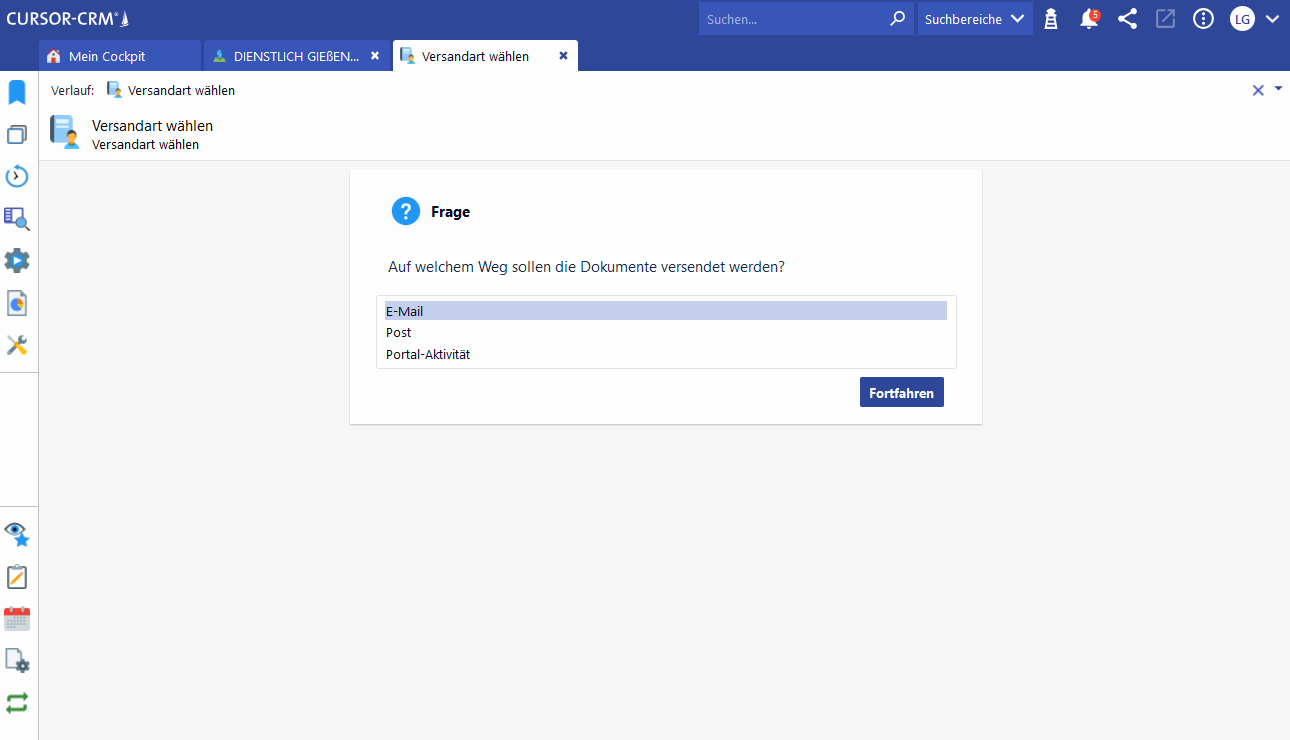Select E-Mail as the shipping method
Viewport: 1290px width, 740px height.
665,311
